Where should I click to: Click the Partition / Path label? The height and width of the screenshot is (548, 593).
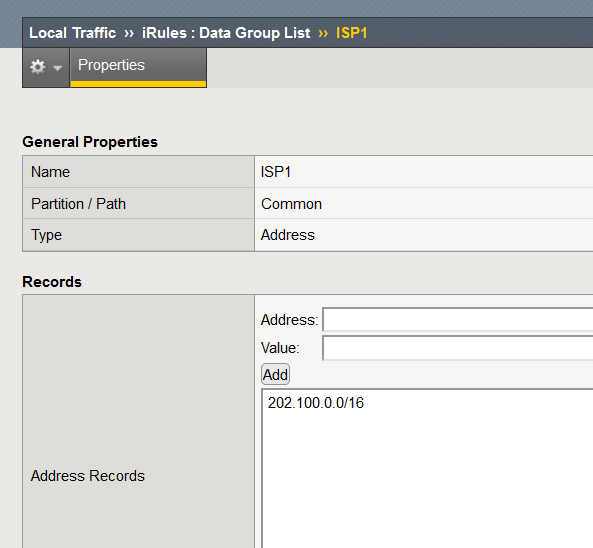click(x=78, y=204)
